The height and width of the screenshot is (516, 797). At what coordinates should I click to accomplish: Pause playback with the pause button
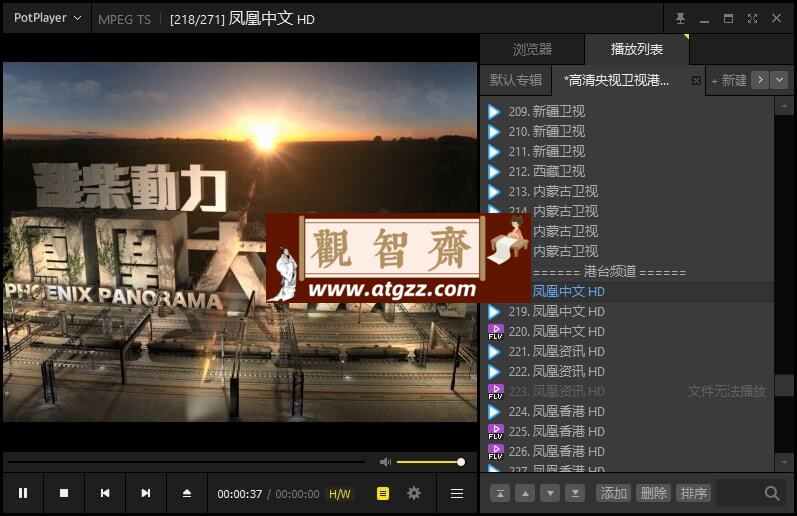click(23, 493)
